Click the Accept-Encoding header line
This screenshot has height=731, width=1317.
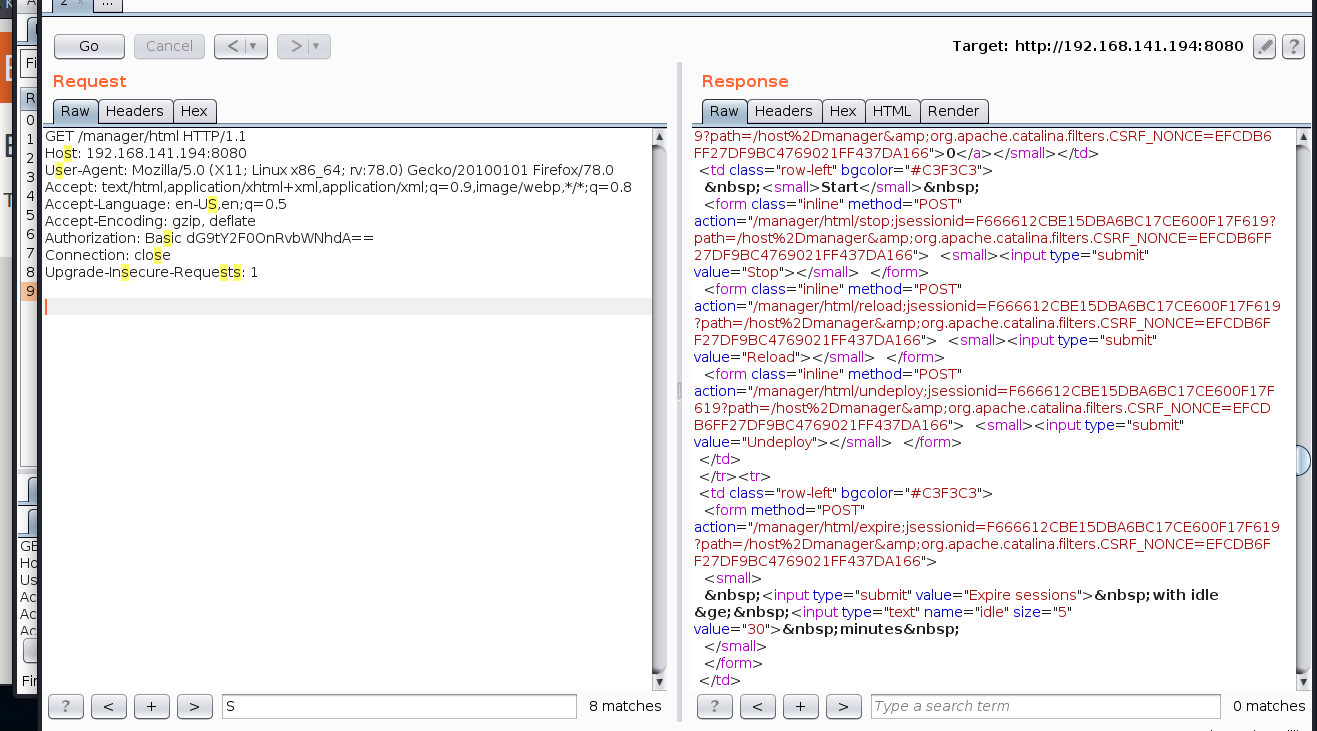pos(150,221)
